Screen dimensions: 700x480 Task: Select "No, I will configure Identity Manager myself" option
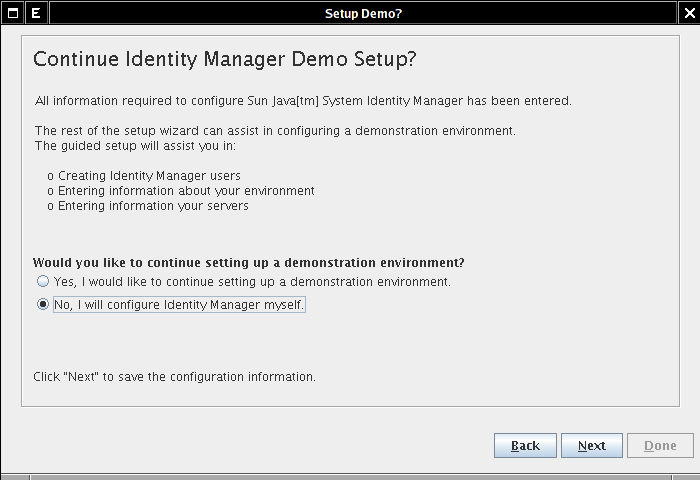[43, 306]
